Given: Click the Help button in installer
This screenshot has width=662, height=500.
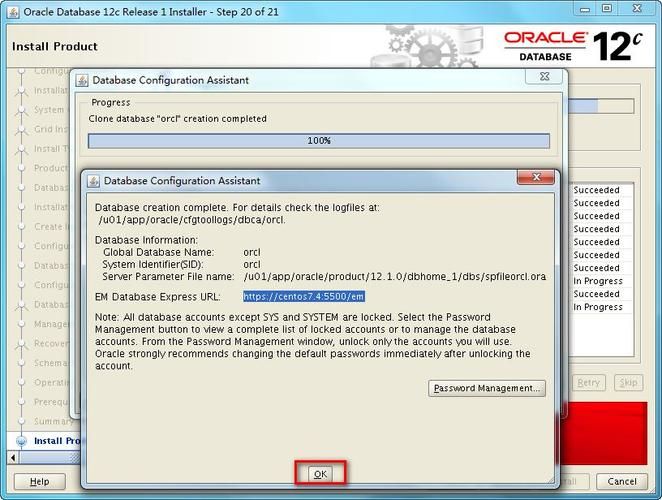Looking at the screenshot, I should 40,481.
